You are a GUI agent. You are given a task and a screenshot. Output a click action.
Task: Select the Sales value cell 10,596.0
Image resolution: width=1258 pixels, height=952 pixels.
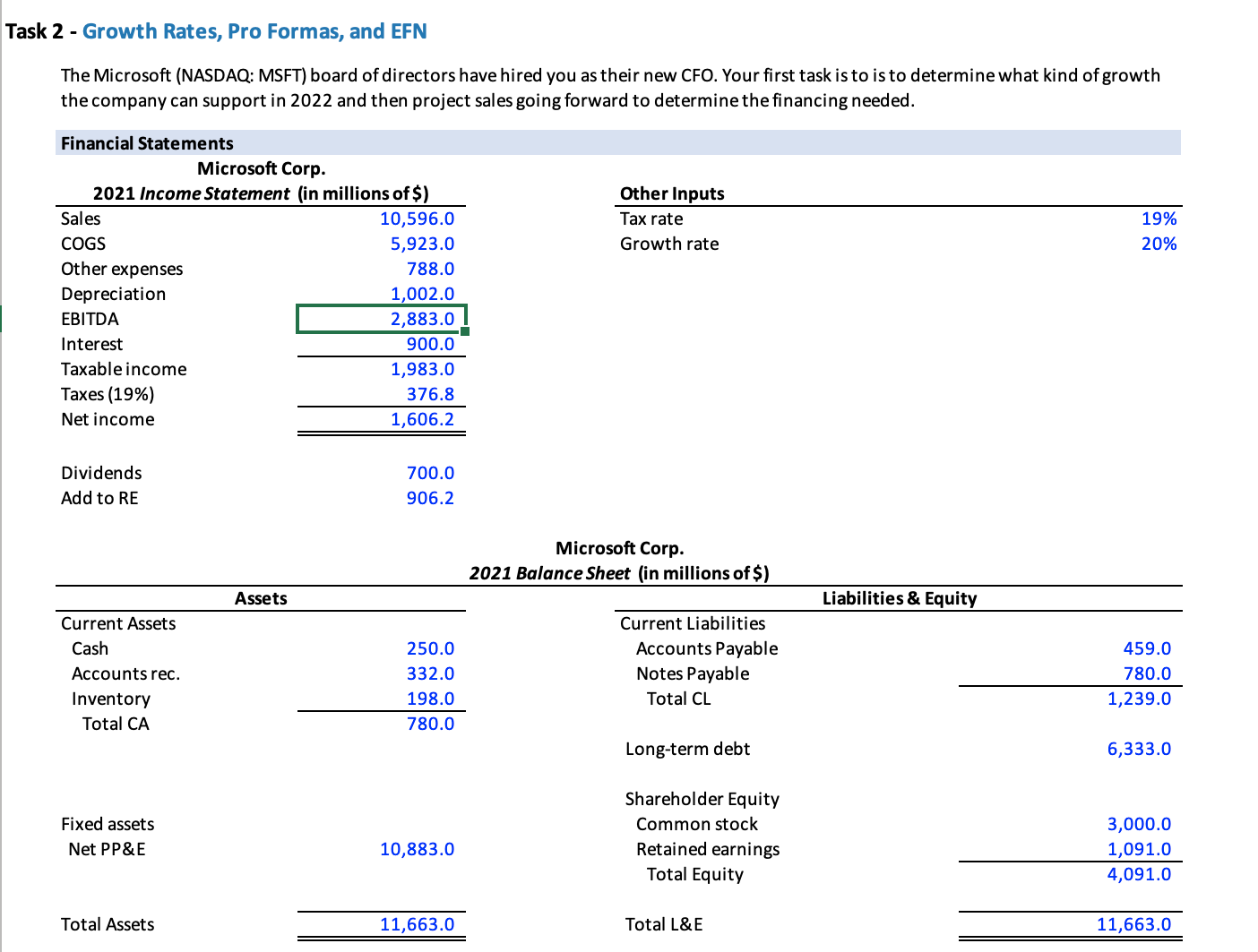click(418, 219)
